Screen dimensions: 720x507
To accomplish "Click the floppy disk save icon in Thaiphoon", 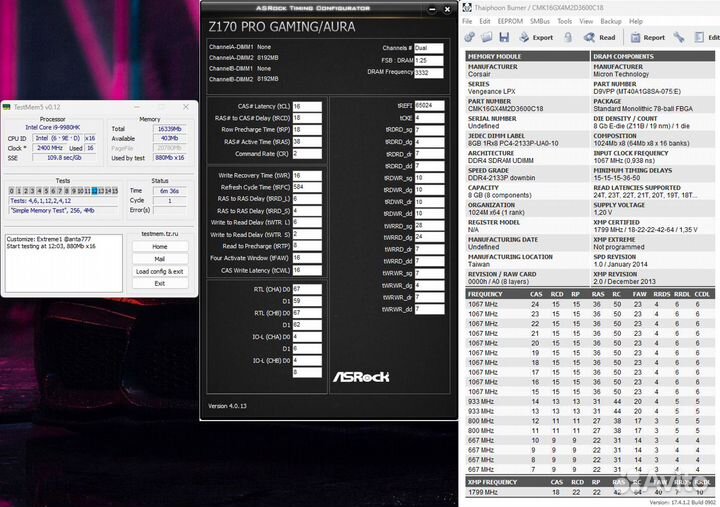I will pos(504,37).
